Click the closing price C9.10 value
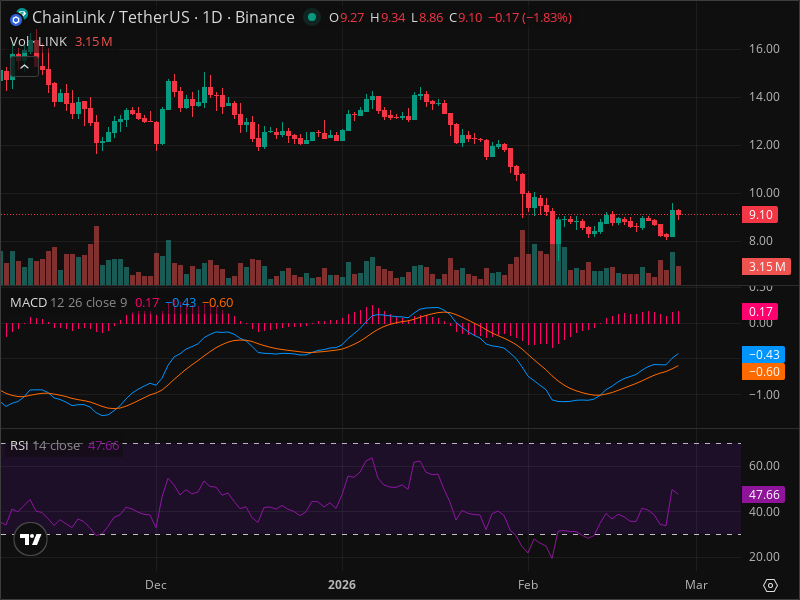This screenshot has width=800, height=600. 466,18
